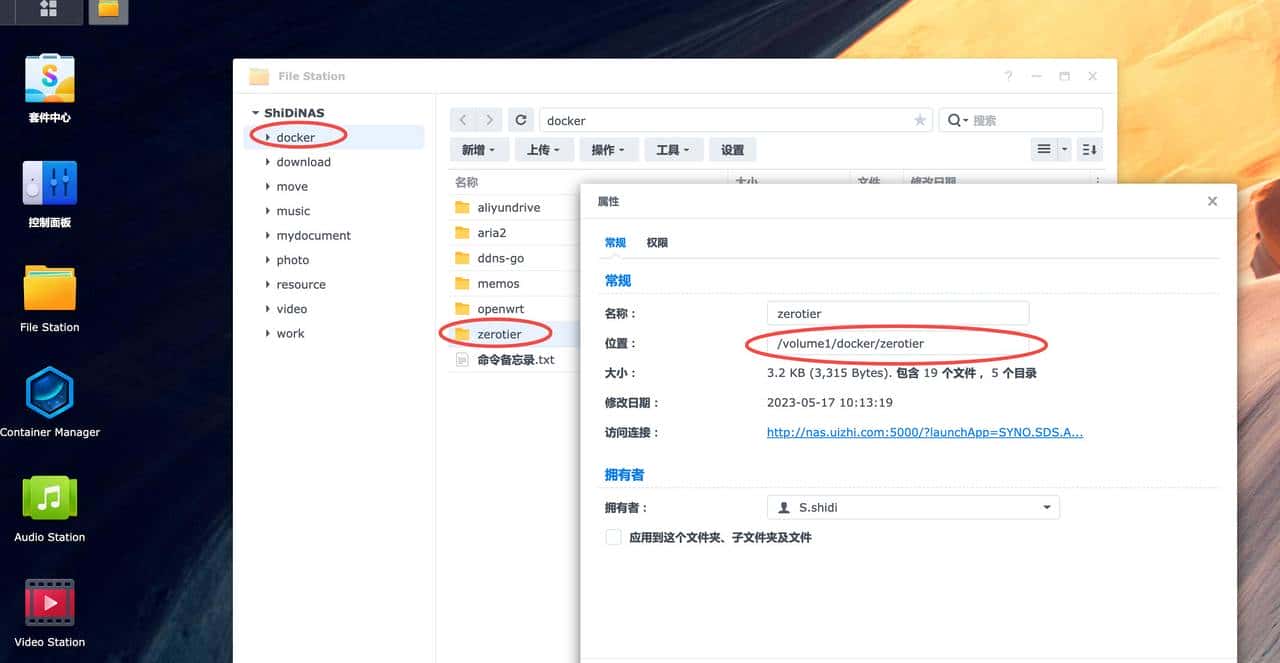
Task: Click the refresh icon in File Station
Action: click(x=520, y=119)
